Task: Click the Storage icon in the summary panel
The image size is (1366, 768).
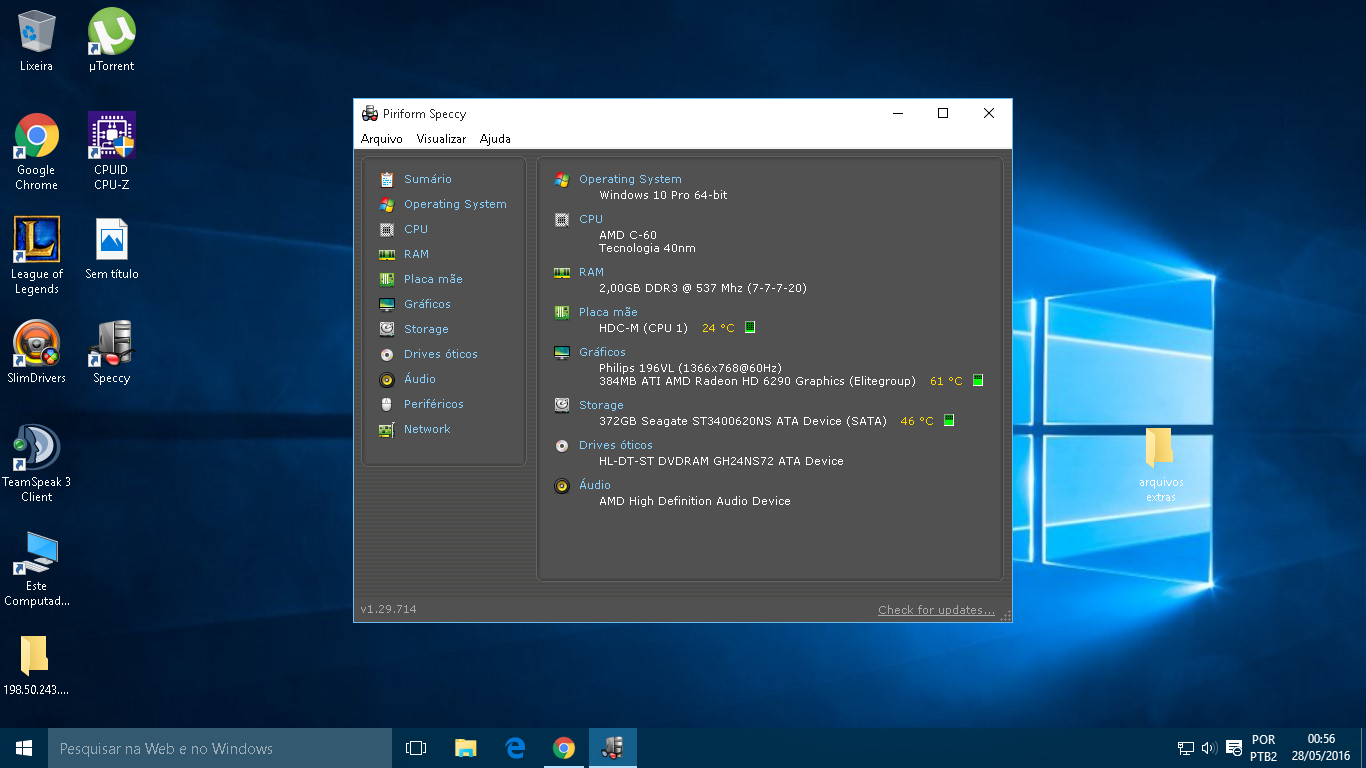Action: point(562,405)
